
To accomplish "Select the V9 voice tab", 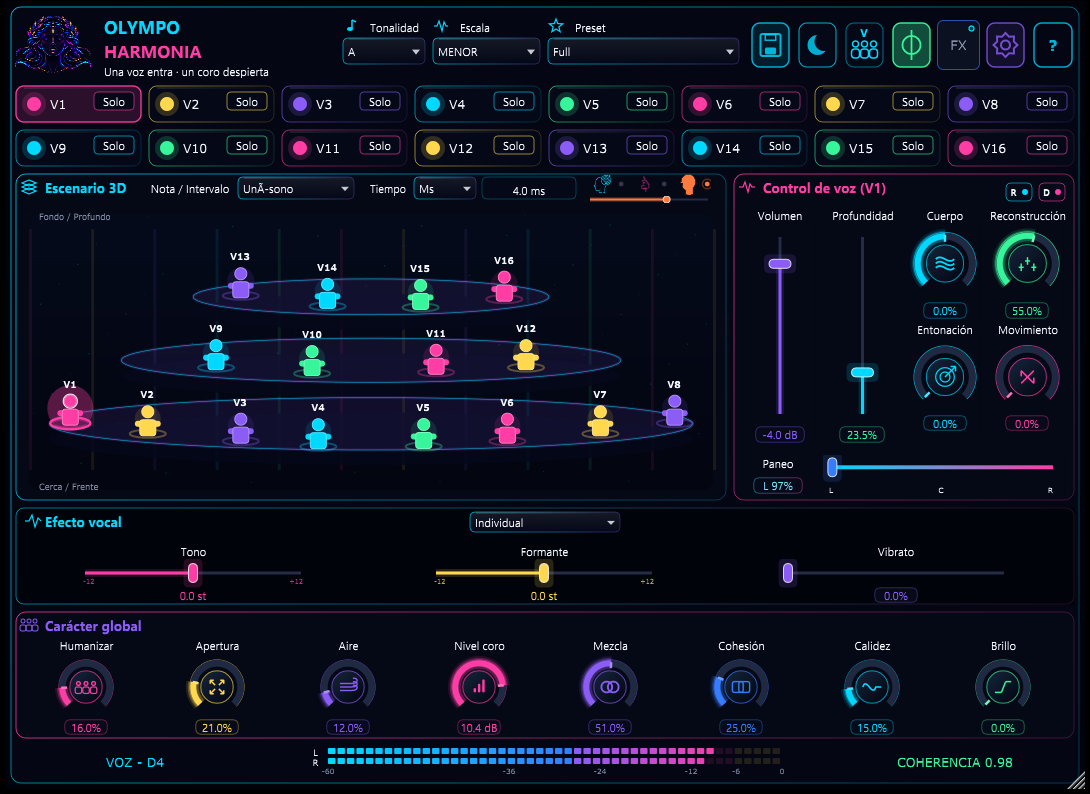I will (78, 148).
